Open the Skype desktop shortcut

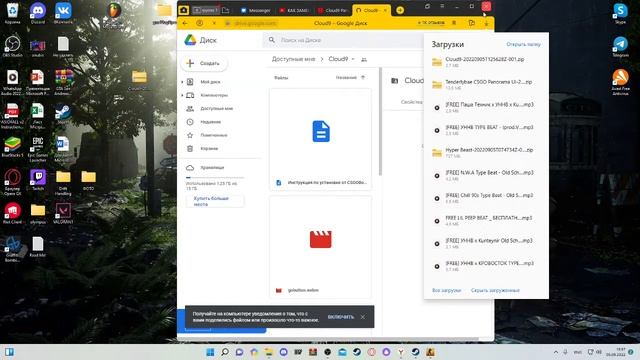[x=620, y=13]
